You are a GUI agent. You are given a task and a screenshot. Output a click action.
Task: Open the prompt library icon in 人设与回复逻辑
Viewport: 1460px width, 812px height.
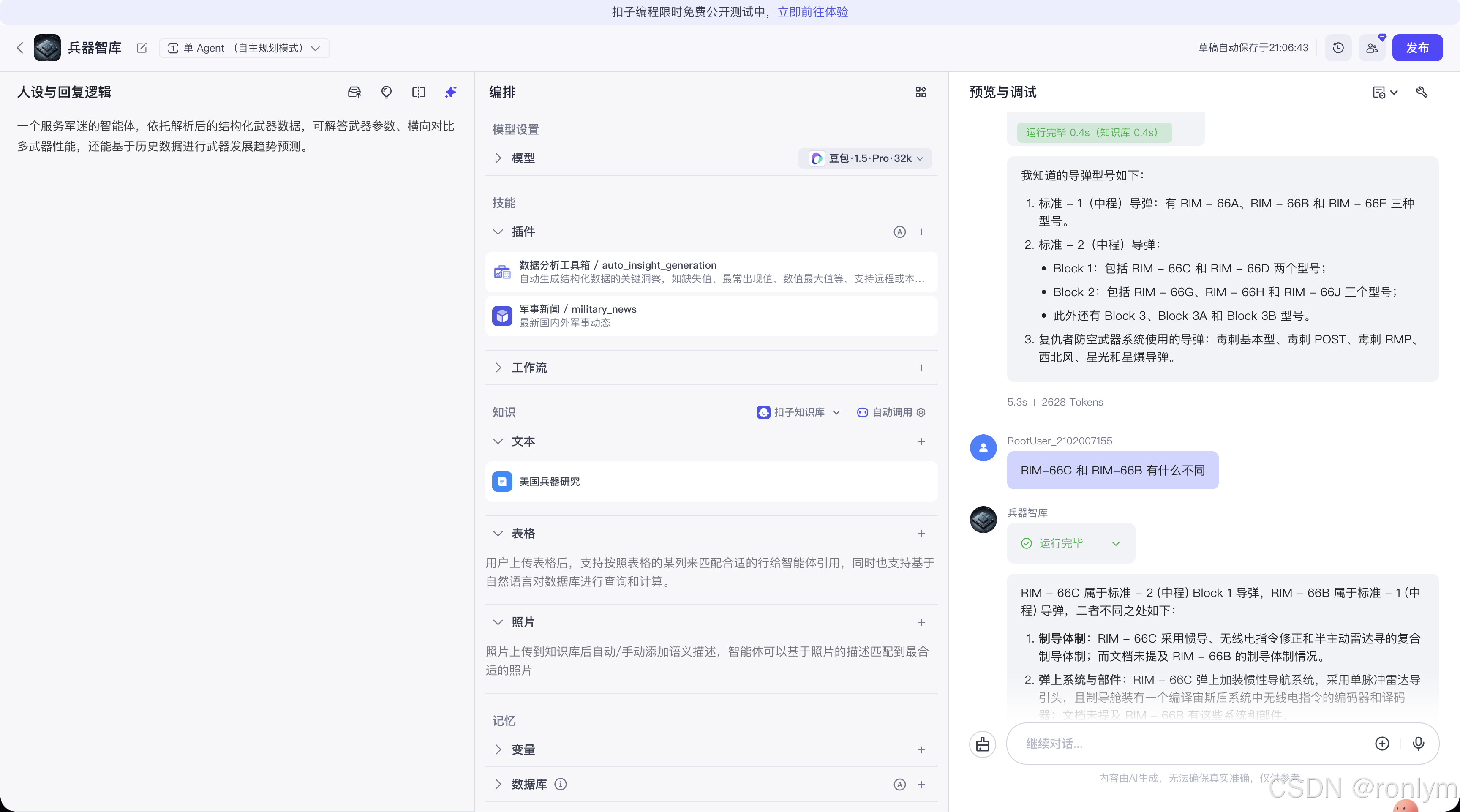354,92
